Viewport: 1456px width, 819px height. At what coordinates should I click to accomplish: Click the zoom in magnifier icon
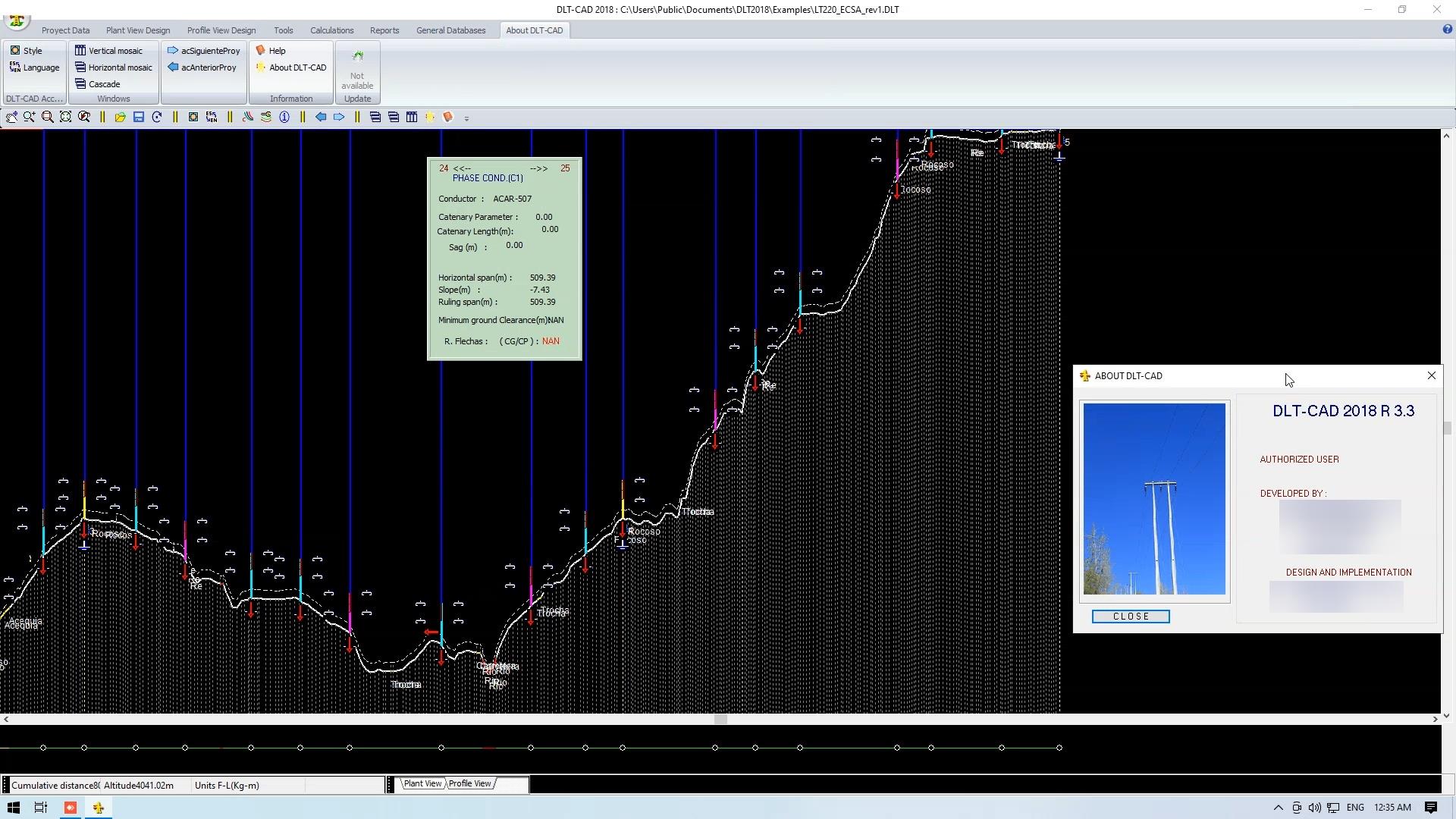point(29,117)
